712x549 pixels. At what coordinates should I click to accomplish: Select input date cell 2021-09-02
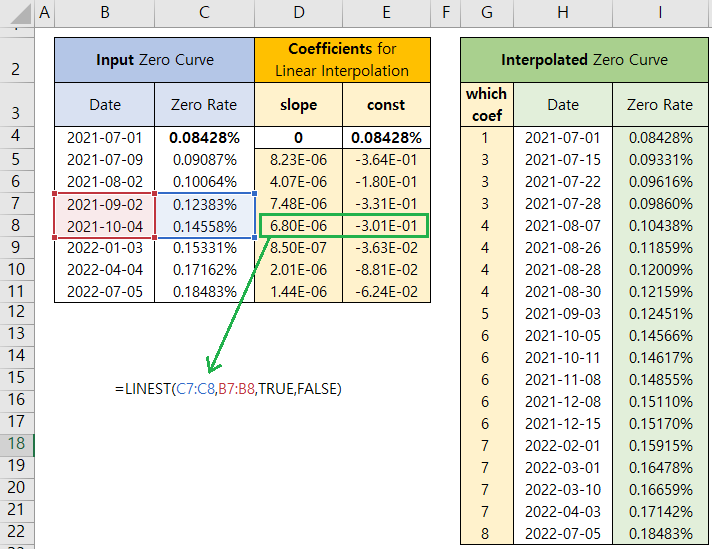pyautogui.click(x=105, y=204)
